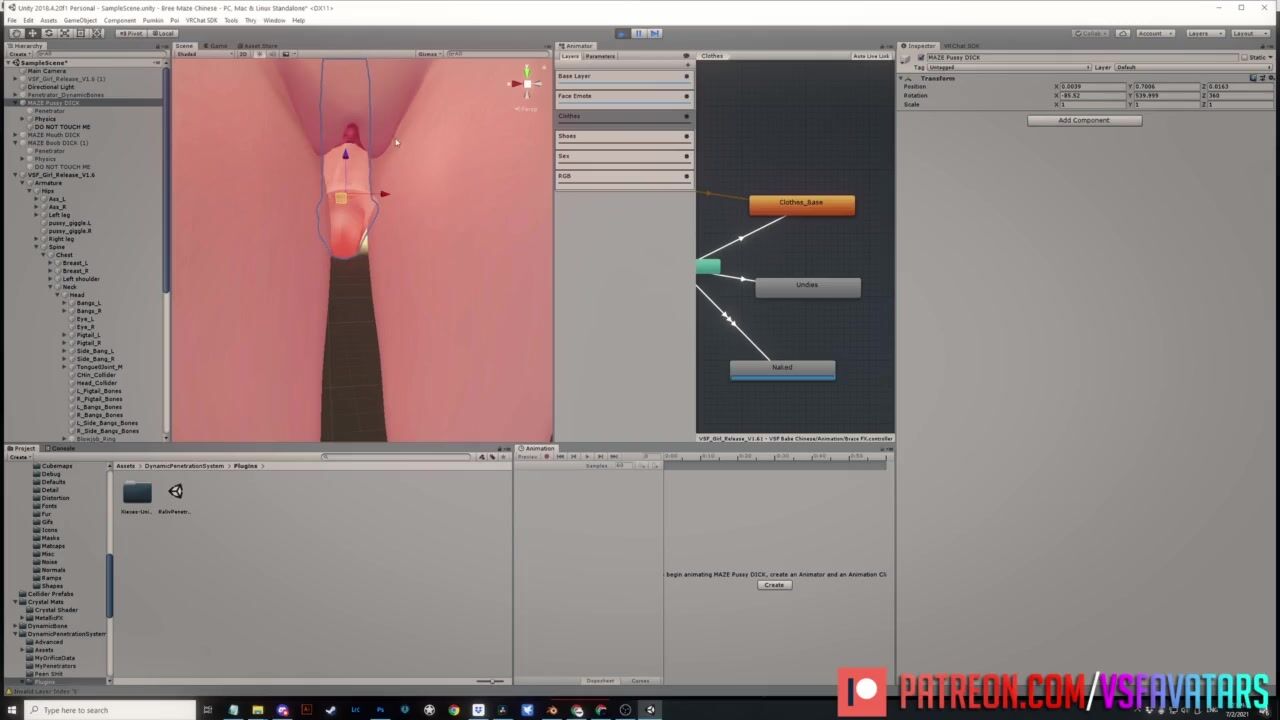The image size is (1280, 720).
Task: Toggle the object's active checkbox in Inspector
Action: click(x=921, y=57)
